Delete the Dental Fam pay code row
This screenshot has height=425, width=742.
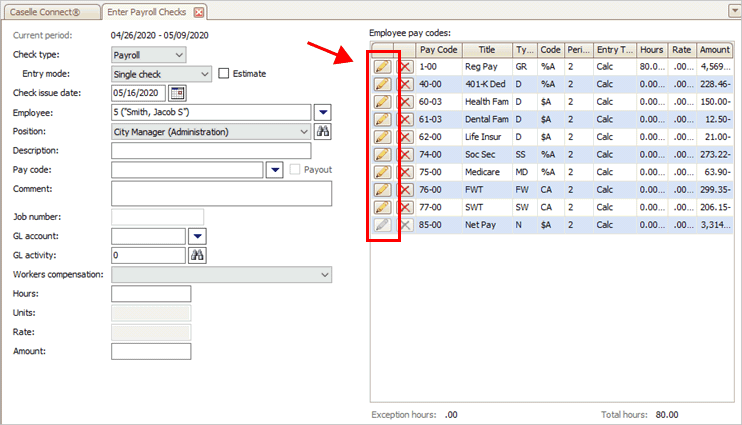tap(405, 119)
